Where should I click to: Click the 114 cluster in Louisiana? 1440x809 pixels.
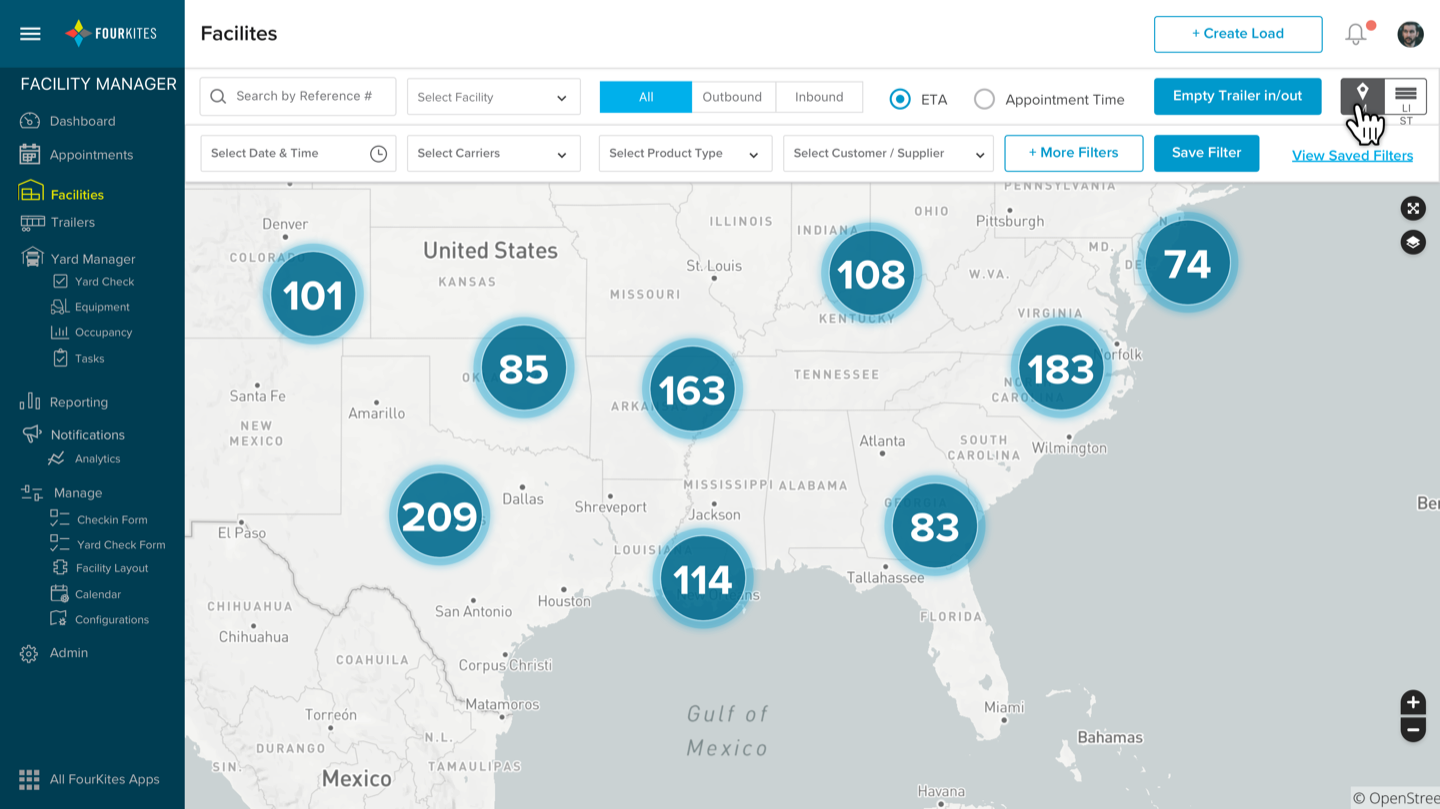point(702,579)
